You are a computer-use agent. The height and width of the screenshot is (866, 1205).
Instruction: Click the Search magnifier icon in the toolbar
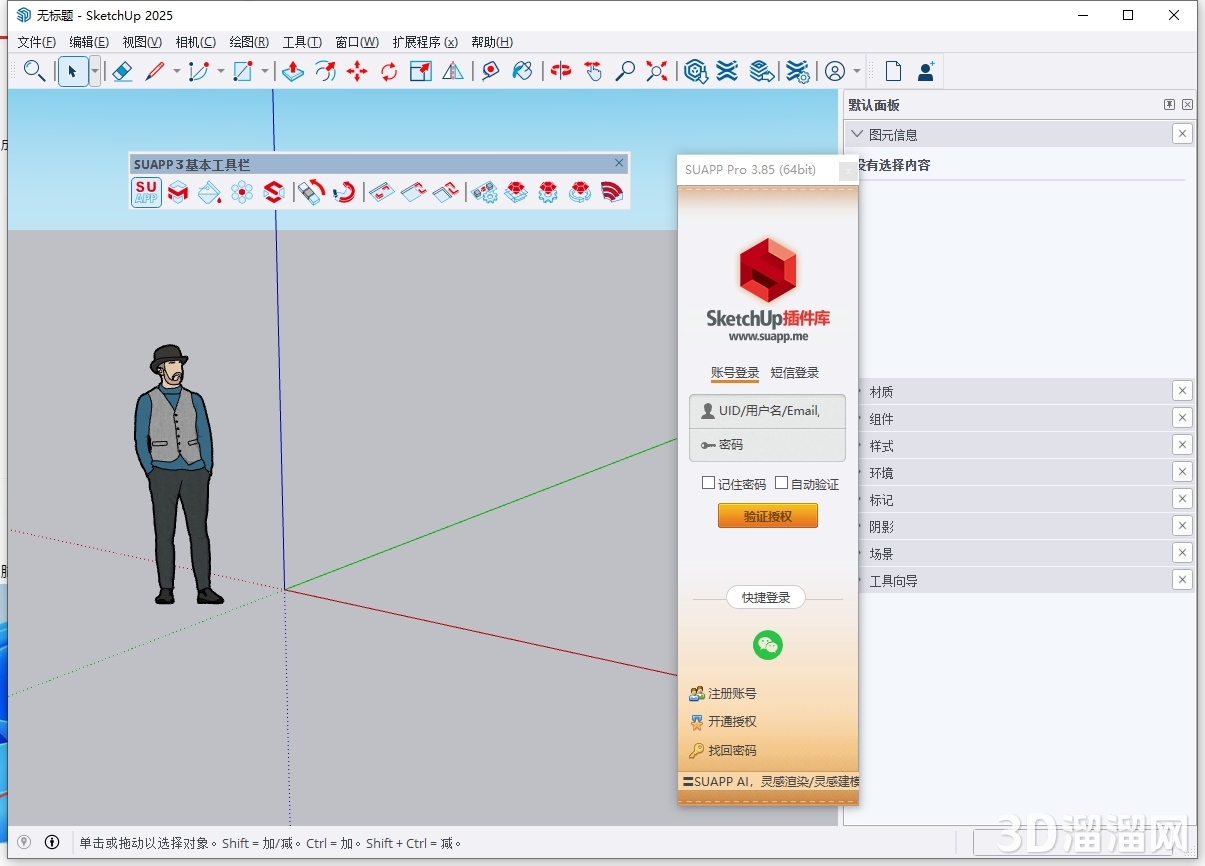pos(34,71)
